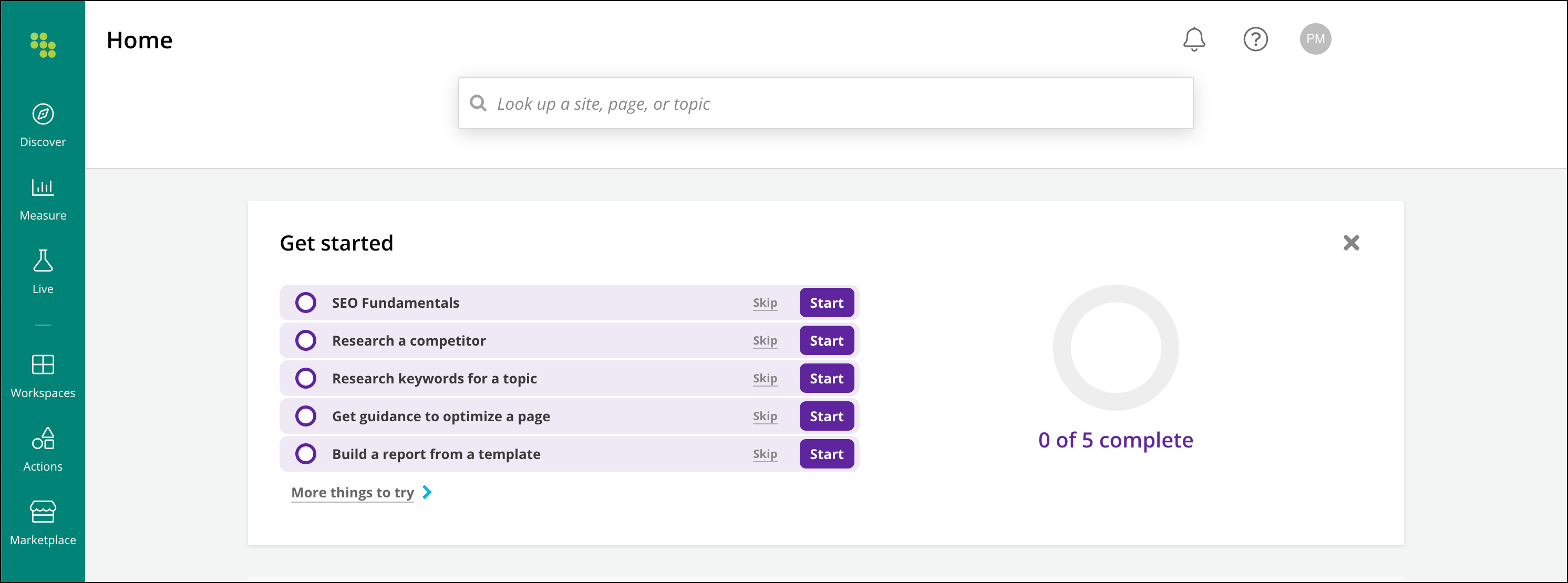Image resolution: width=1568 pixels, height=583 pixels.
Task: Open the Measure bar chart icon
Action: point(43,187)
